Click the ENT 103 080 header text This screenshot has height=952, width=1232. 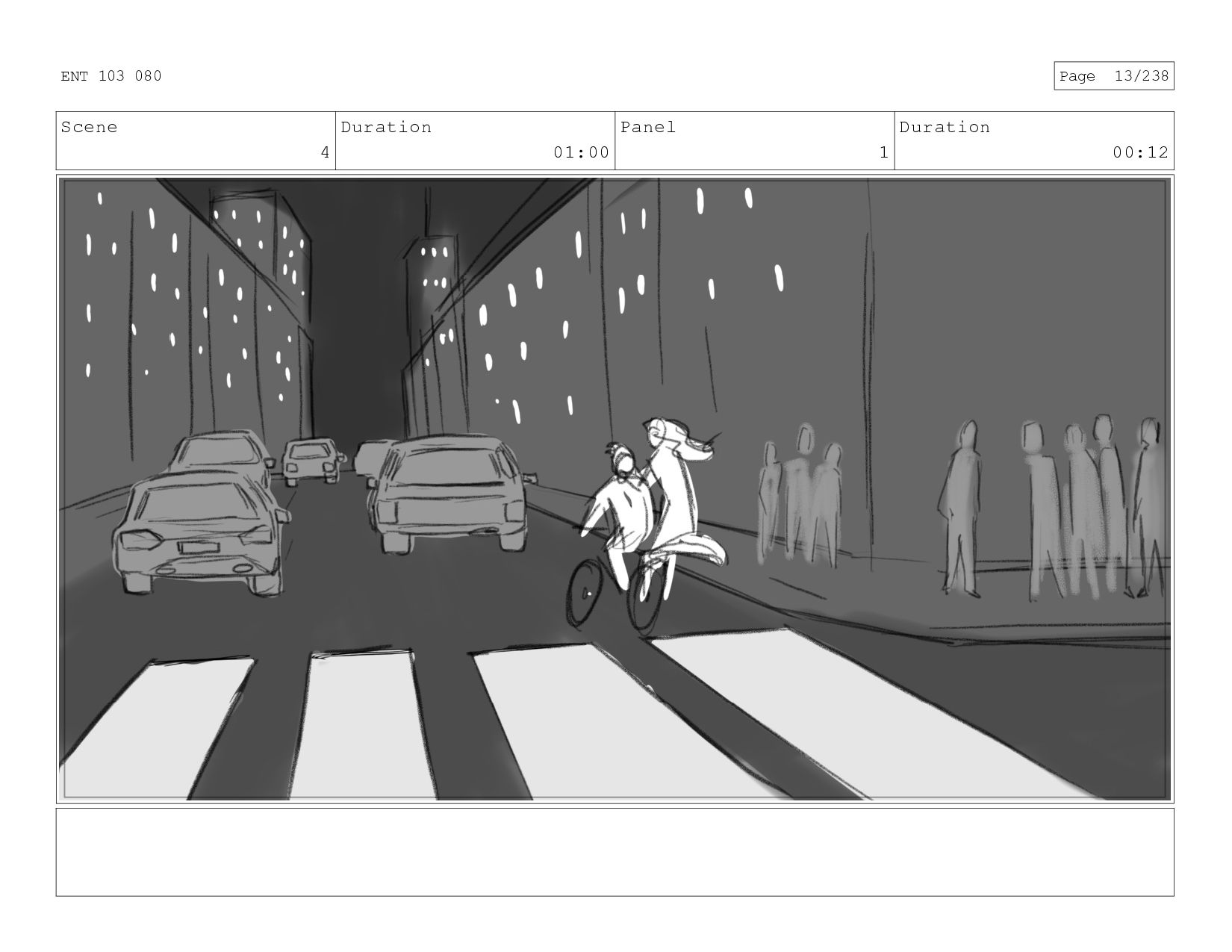[111, 76]
